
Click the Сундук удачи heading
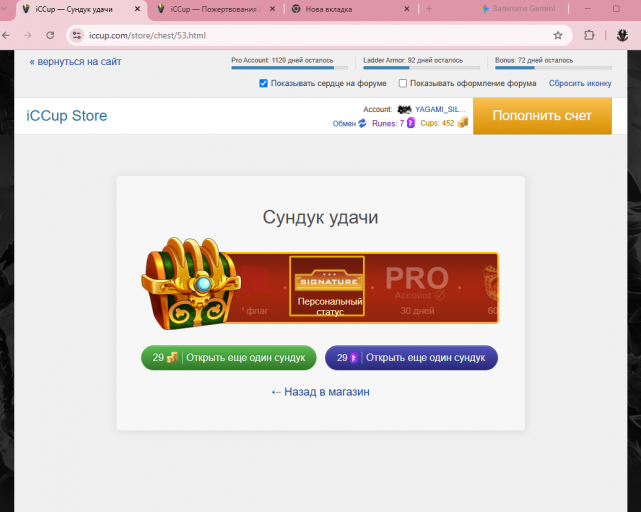coord(320,217)
